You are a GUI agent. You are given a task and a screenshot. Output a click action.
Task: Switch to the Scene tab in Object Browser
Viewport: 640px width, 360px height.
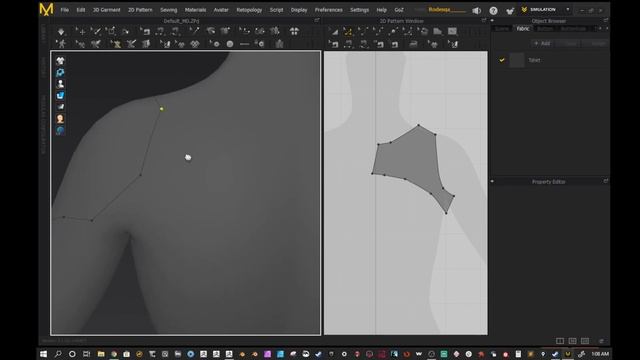[502, 29]
